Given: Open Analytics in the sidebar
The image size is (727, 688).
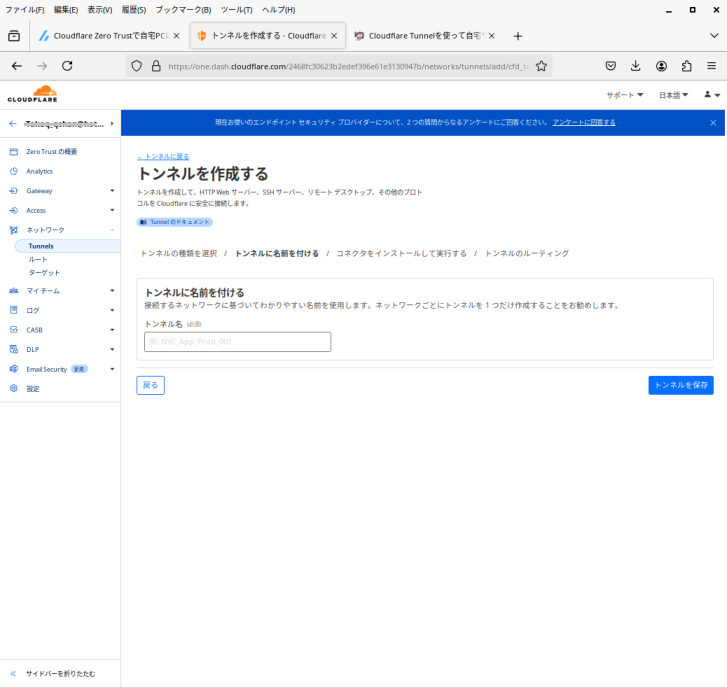Looking at the screenshot, I should pyautogui.click(x=39, y=171).
